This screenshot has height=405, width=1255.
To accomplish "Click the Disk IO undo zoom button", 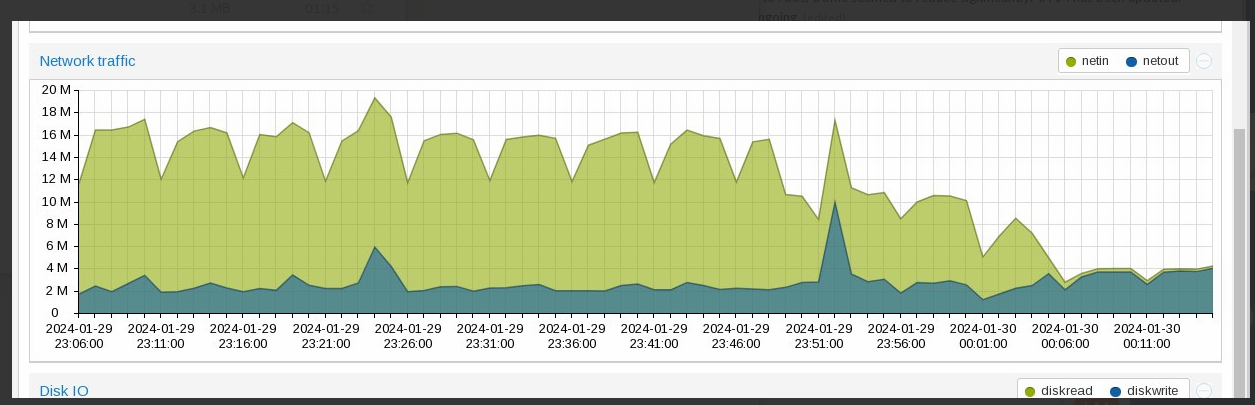I will click(1204, 391).
